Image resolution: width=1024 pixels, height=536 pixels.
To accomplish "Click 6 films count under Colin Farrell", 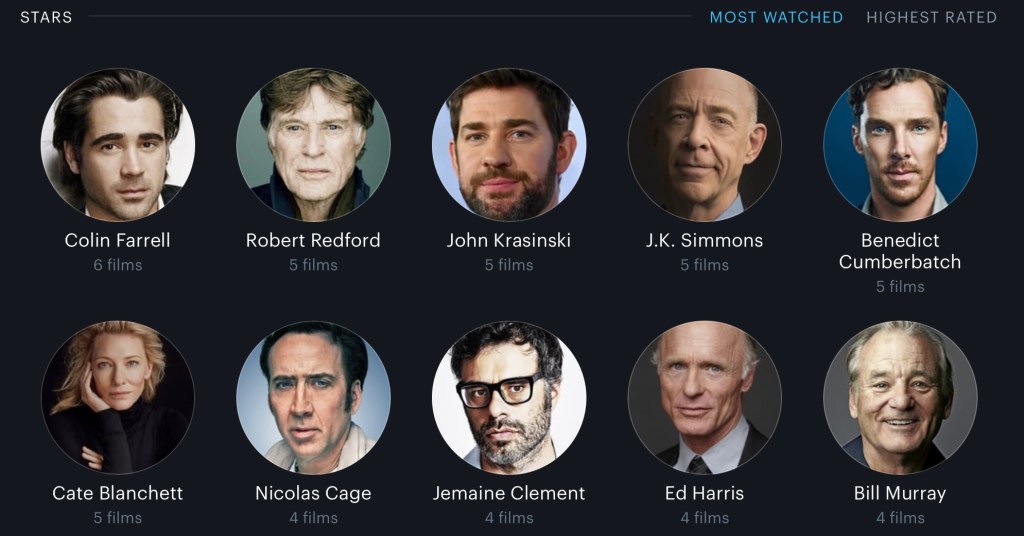I will [x=118, y=265].
